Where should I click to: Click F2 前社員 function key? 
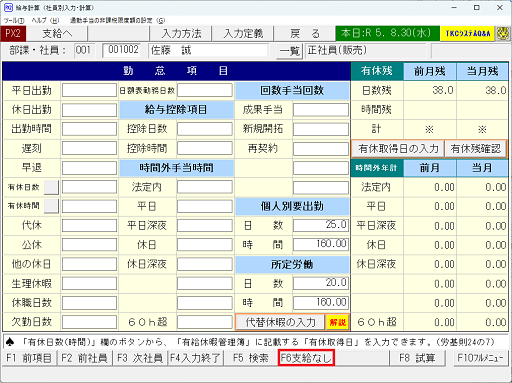84,358
